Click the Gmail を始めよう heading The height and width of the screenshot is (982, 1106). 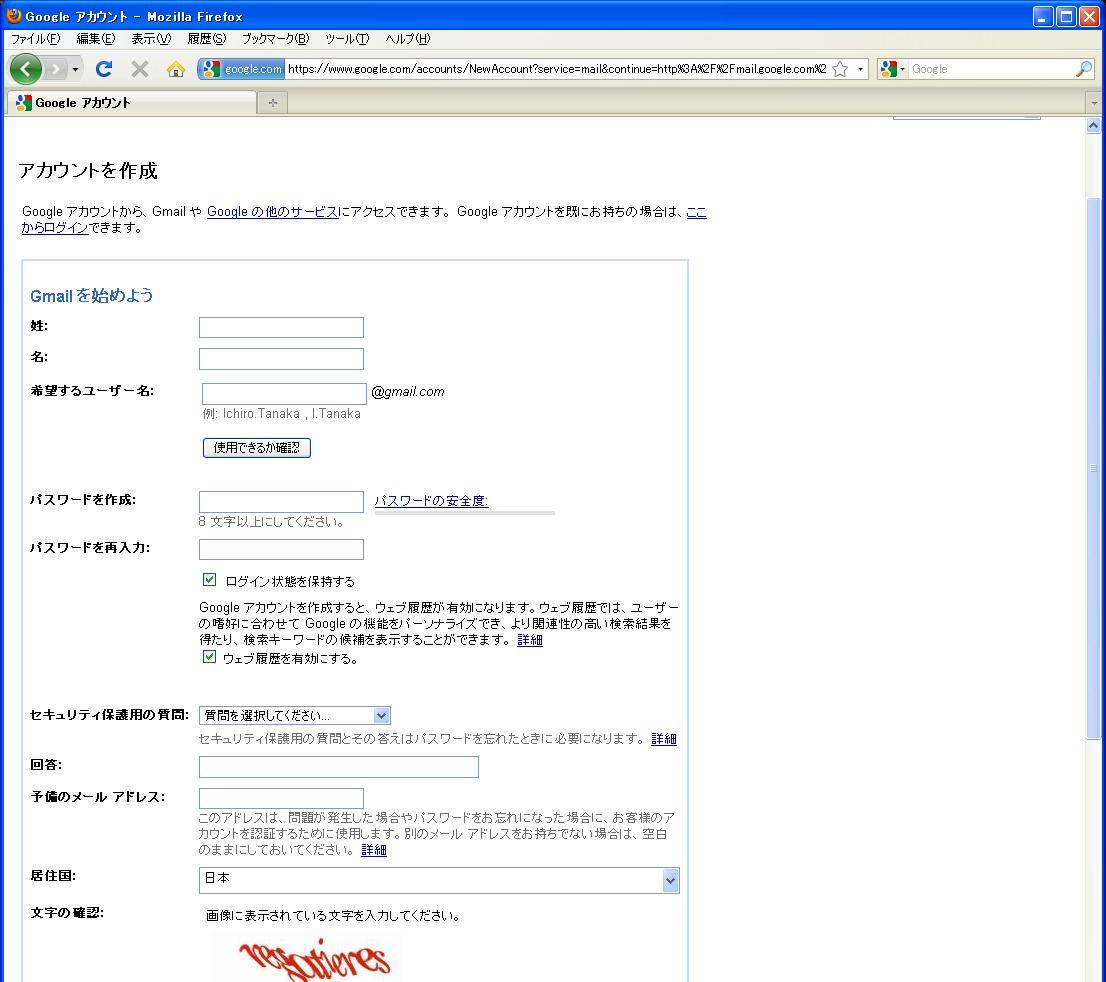[x=92, y=296]
